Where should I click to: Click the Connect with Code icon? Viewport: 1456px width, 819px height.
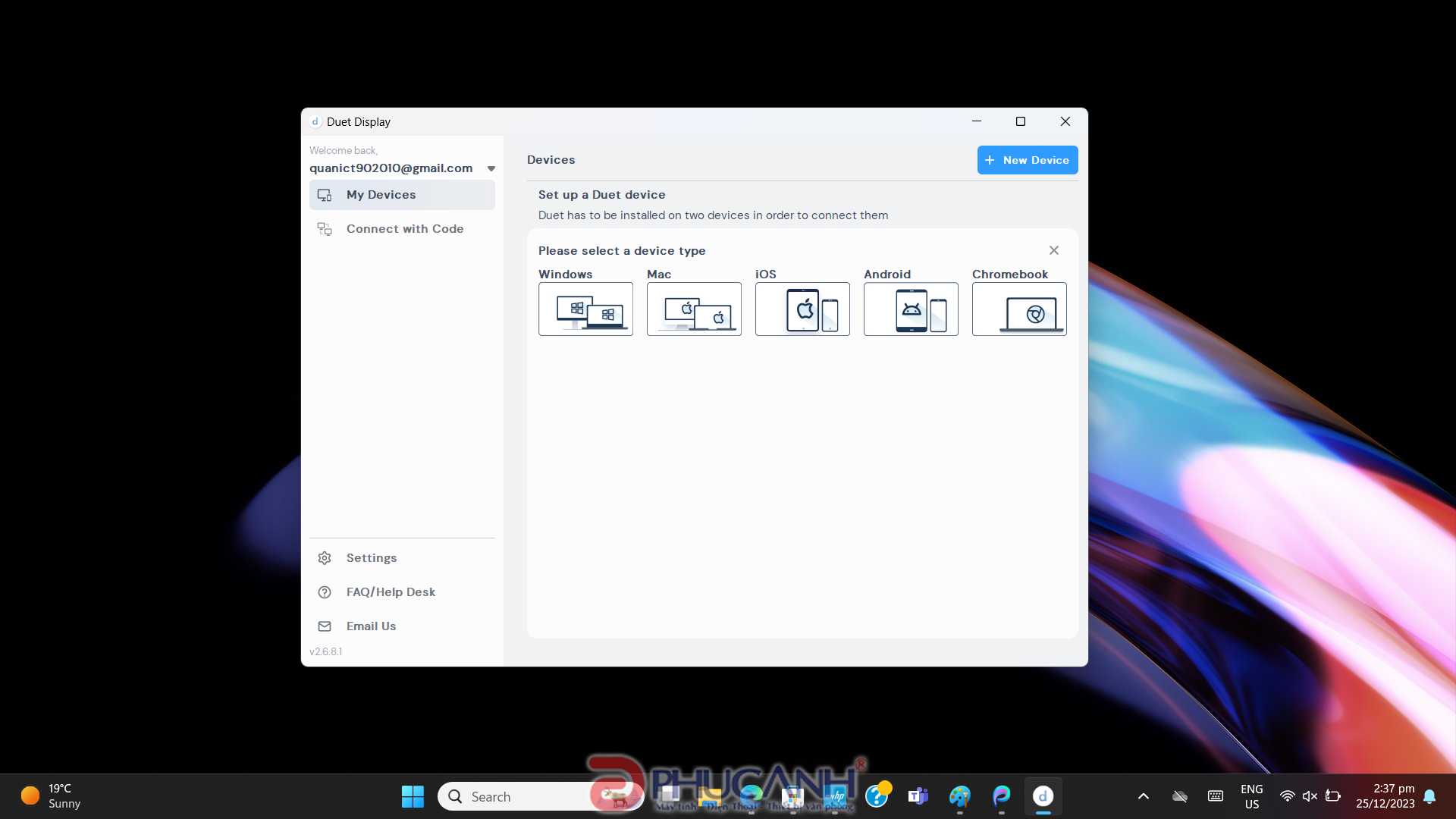(x=325, y=229)
